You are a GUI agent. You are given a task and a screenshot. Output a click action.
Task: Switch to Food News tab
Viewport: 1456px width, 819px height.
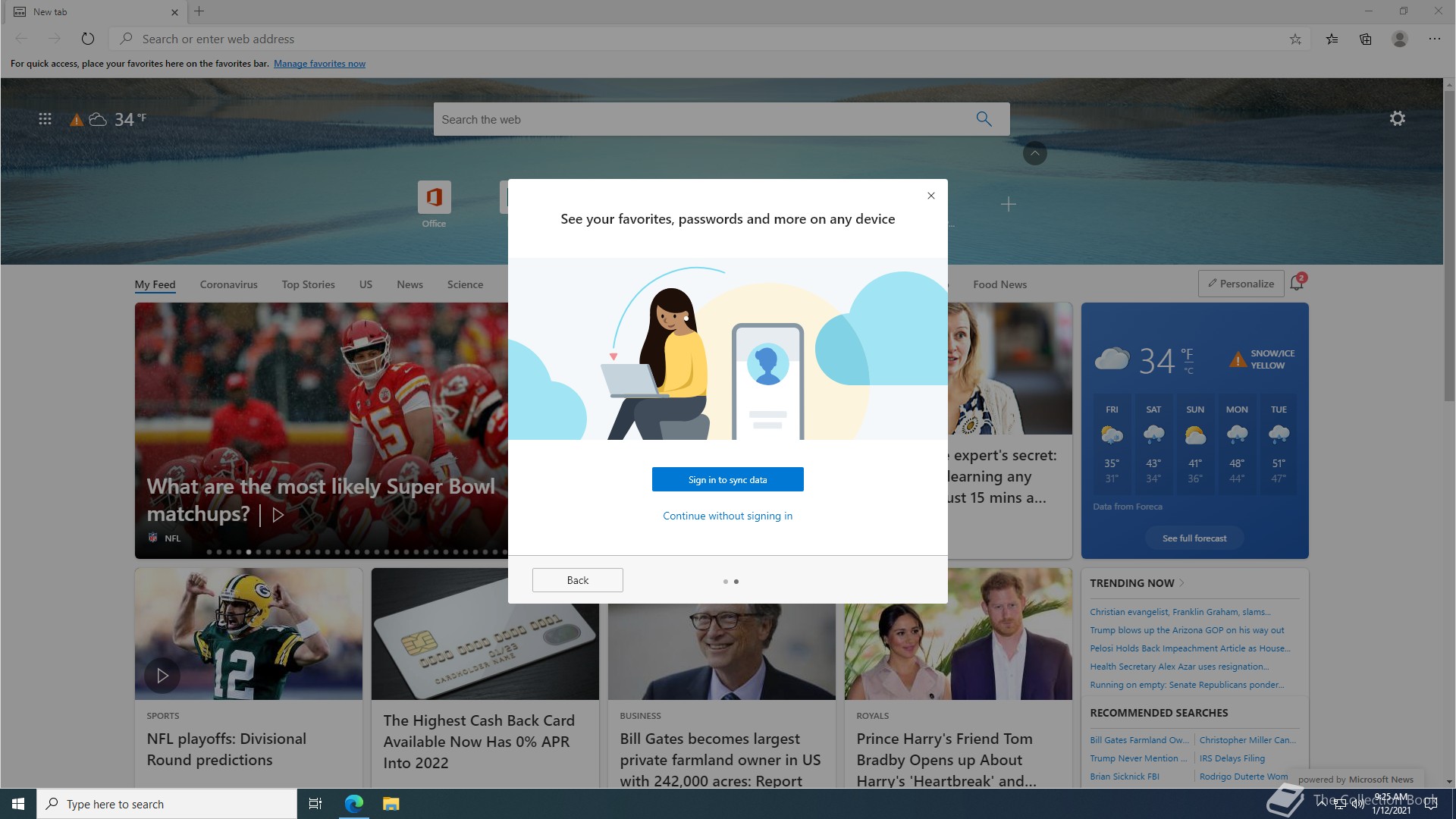point(1000,284)
